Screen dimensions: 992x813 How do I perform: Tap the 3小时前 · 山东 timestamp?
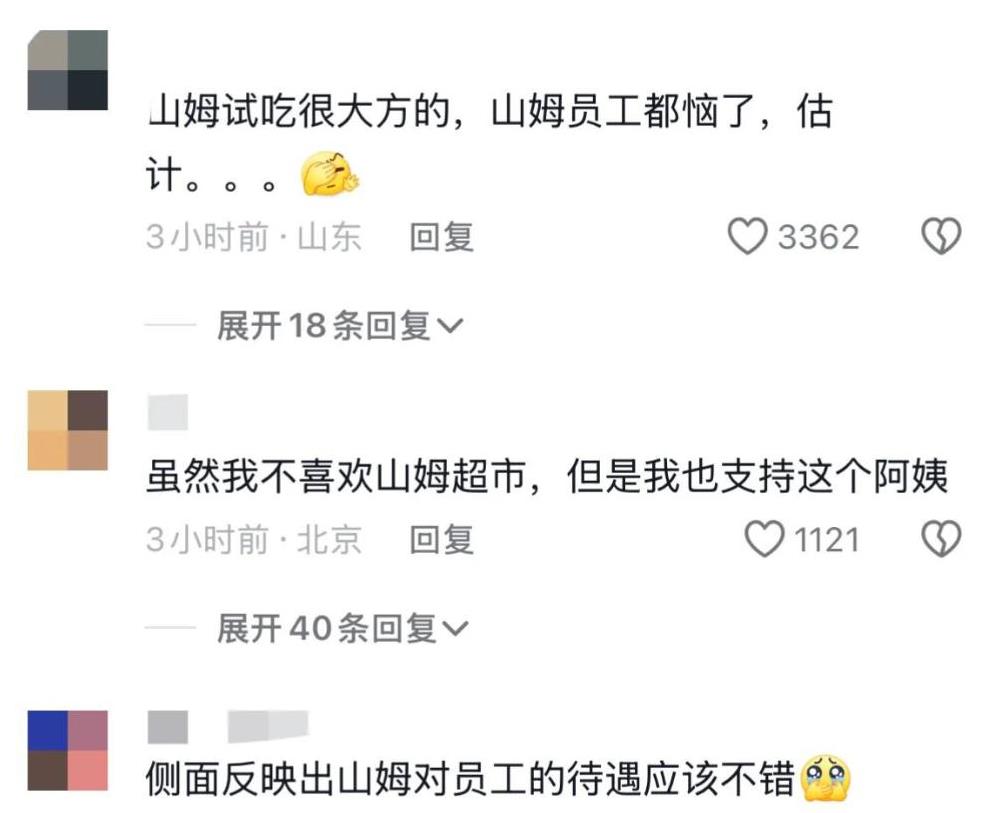(254, 237)
